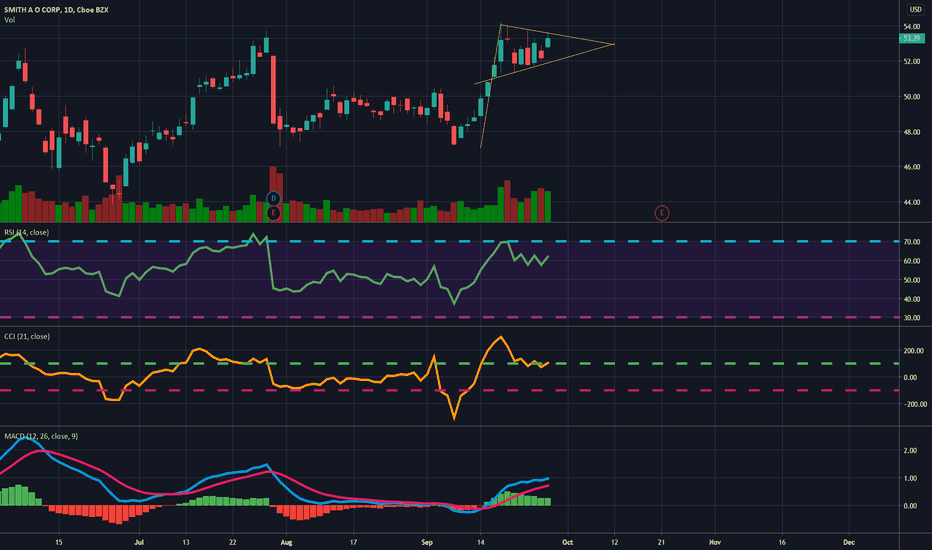This screenshot has width=932, height=550.
Task: Click the '21' date on the time axis
Action: coord(662,542)
